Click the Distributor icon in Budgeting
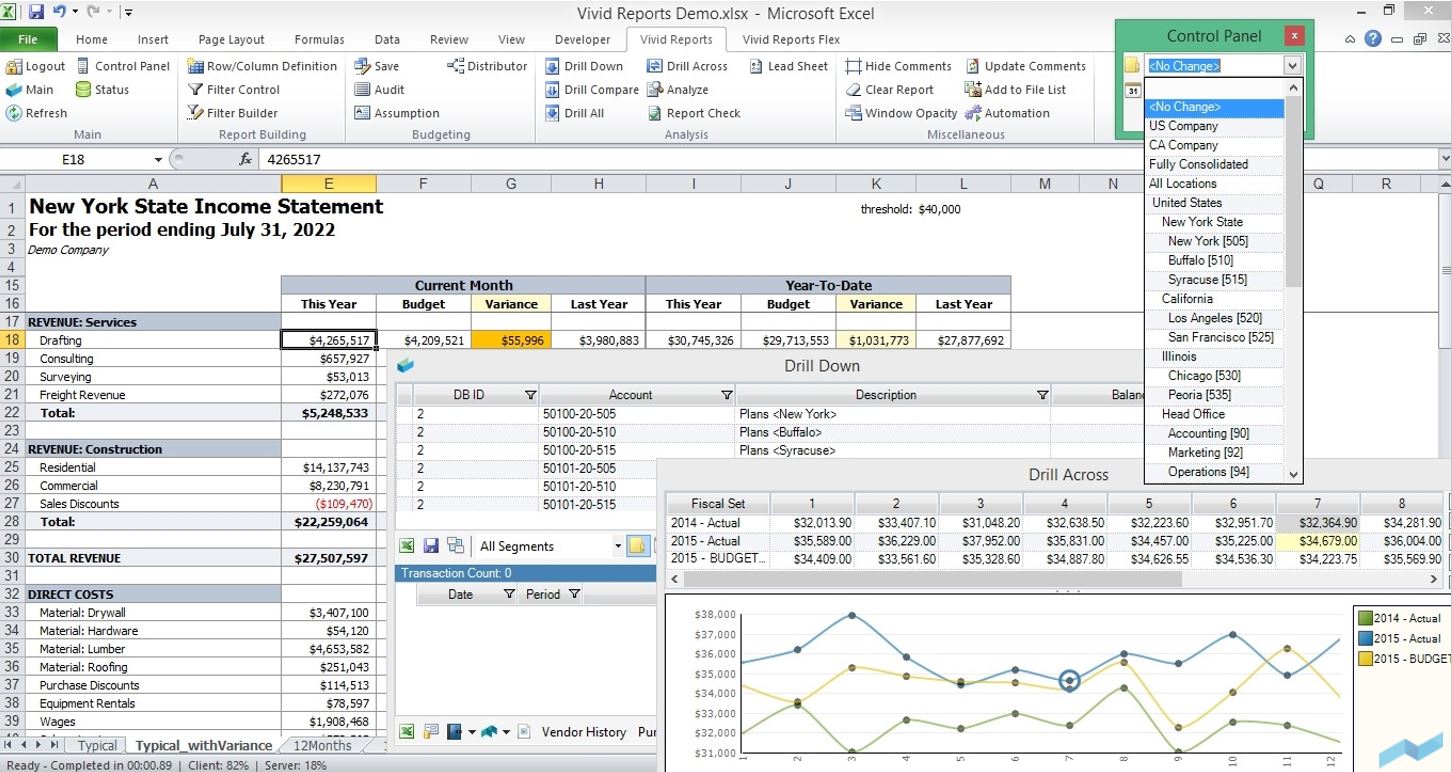The width and height of the screenshot is (1452, 772). click(456, 67)
